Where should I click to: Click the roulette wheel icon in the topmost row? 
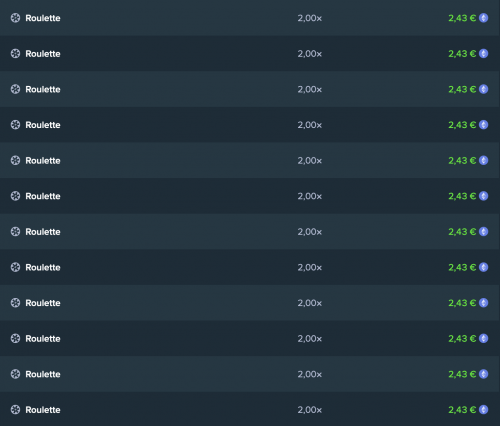pos(15,18)
